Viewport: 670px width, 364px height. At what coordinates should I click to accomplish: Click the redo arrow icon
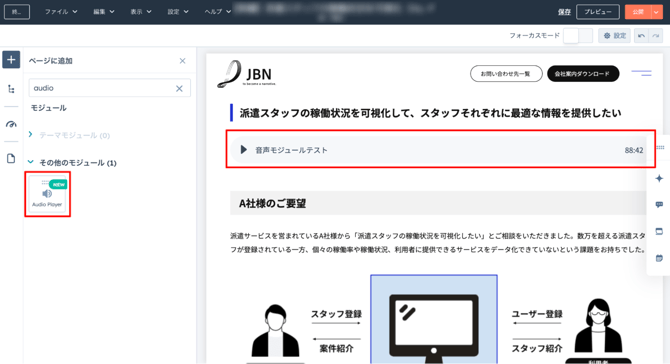[x=655, y=36]
